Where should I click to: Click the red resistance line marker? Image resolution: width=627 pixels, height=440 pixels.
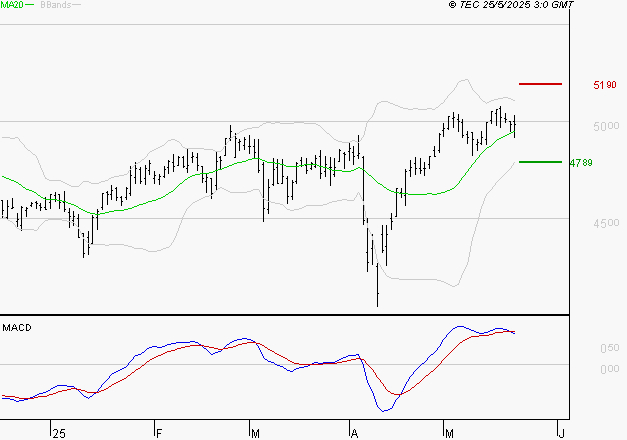click(x=540, y=84)
